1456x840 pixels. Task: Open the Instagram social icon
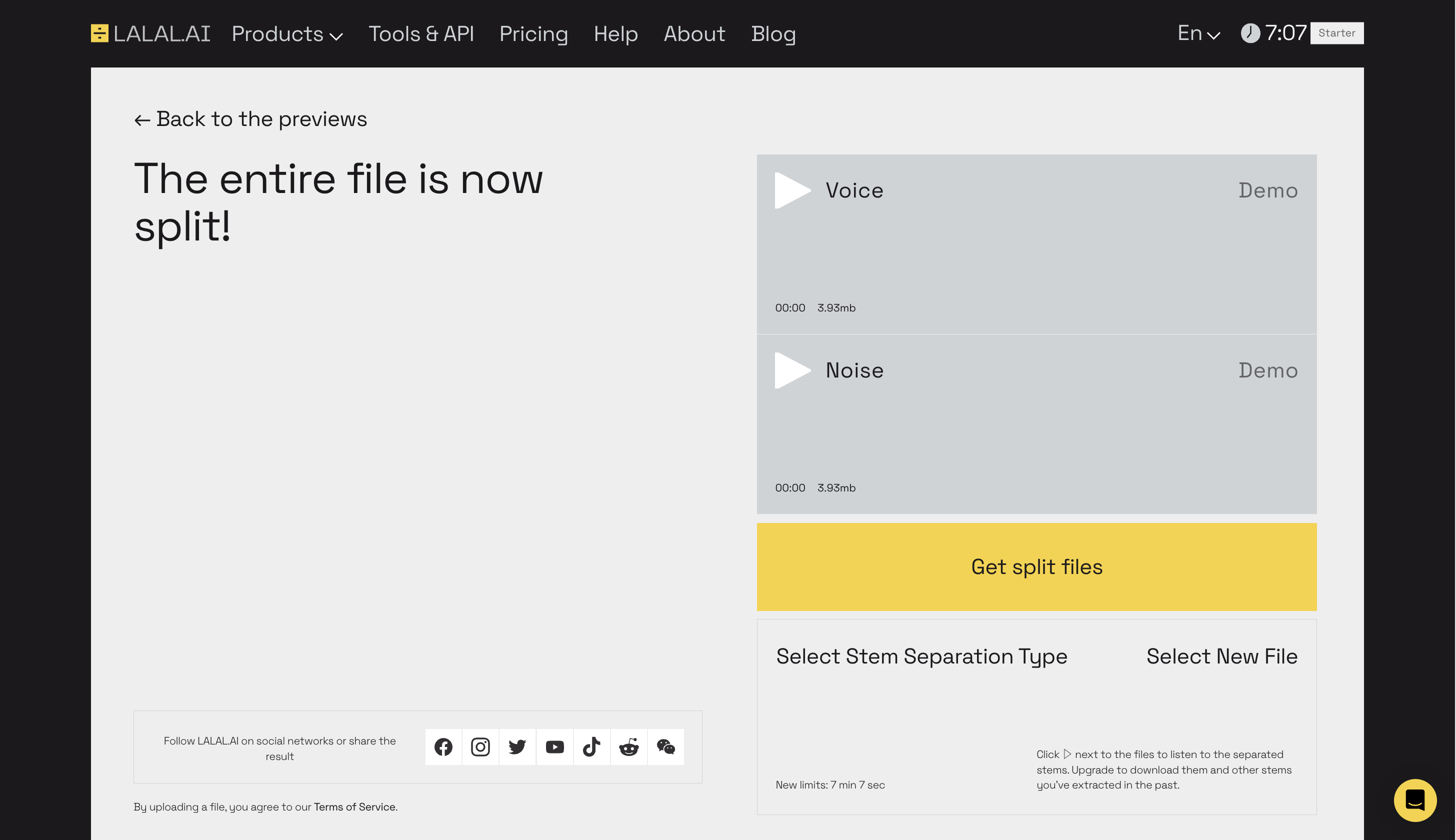(x=480, y=747)
